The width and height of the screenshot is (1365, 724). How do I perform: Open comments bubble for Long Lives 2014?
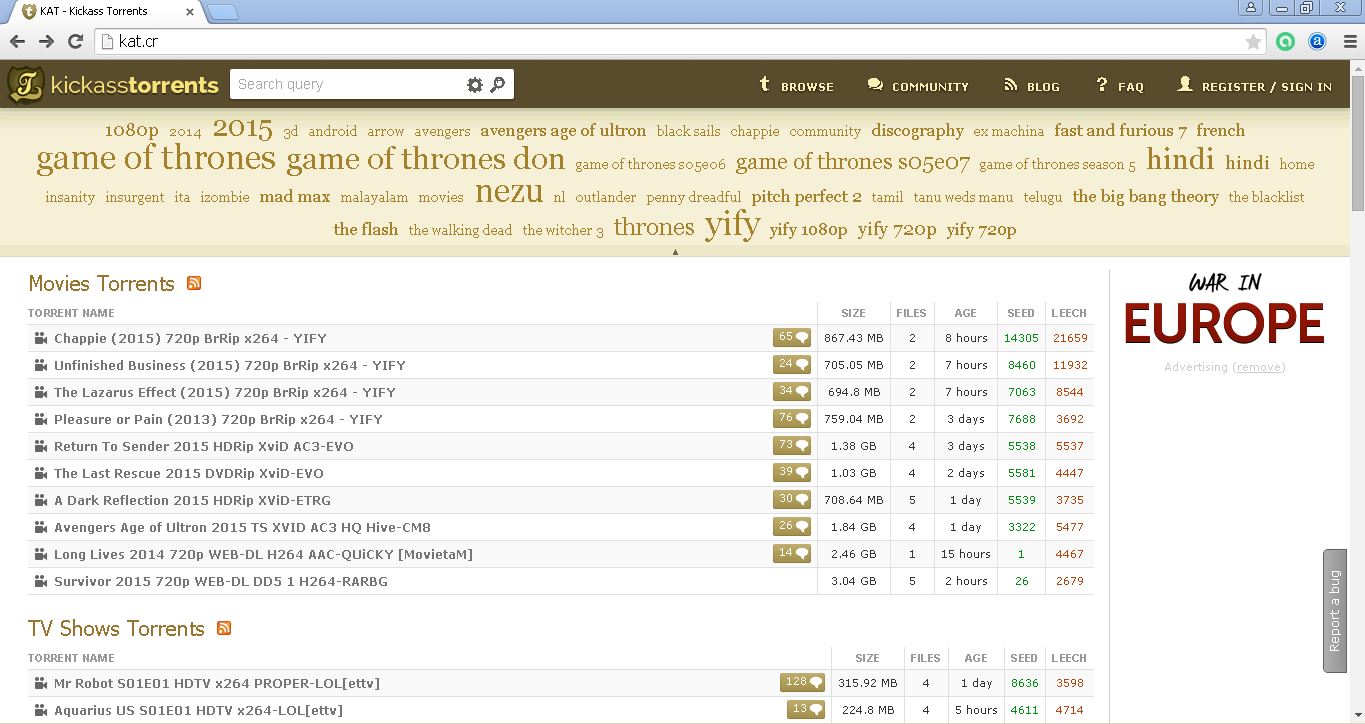pos(792,554)
